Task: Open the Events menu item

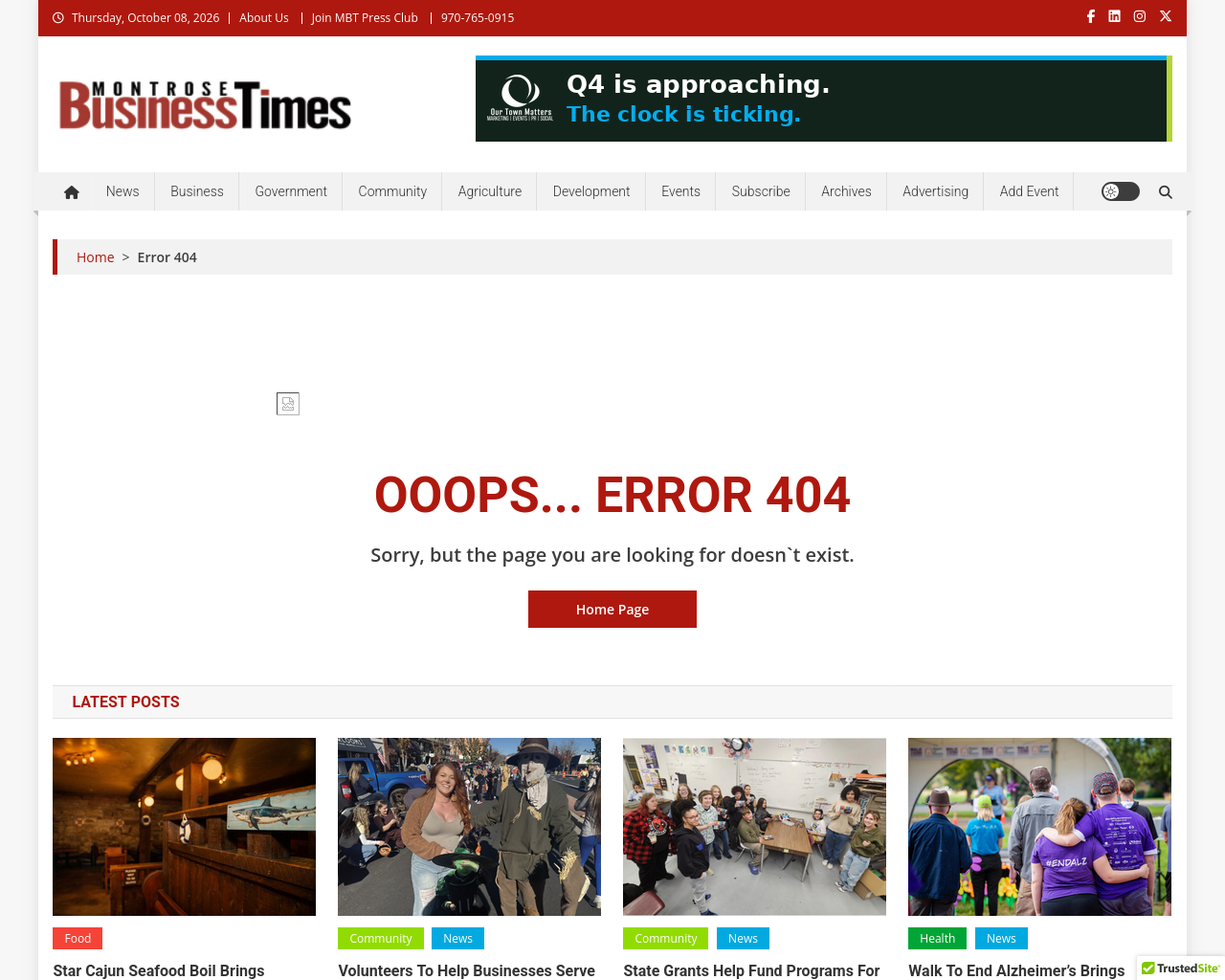Action: pos(681,191)
